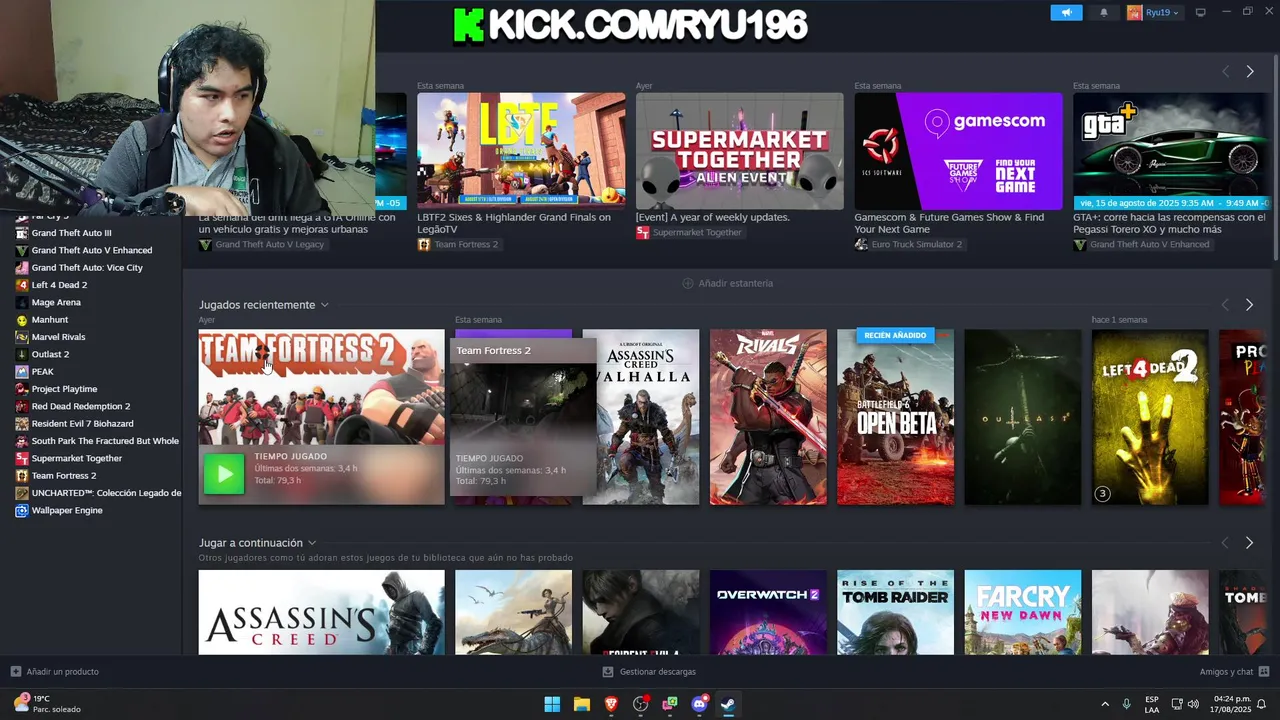
Task: Show hidden system tray icons chevron
Action: [x=1105, y=704]
